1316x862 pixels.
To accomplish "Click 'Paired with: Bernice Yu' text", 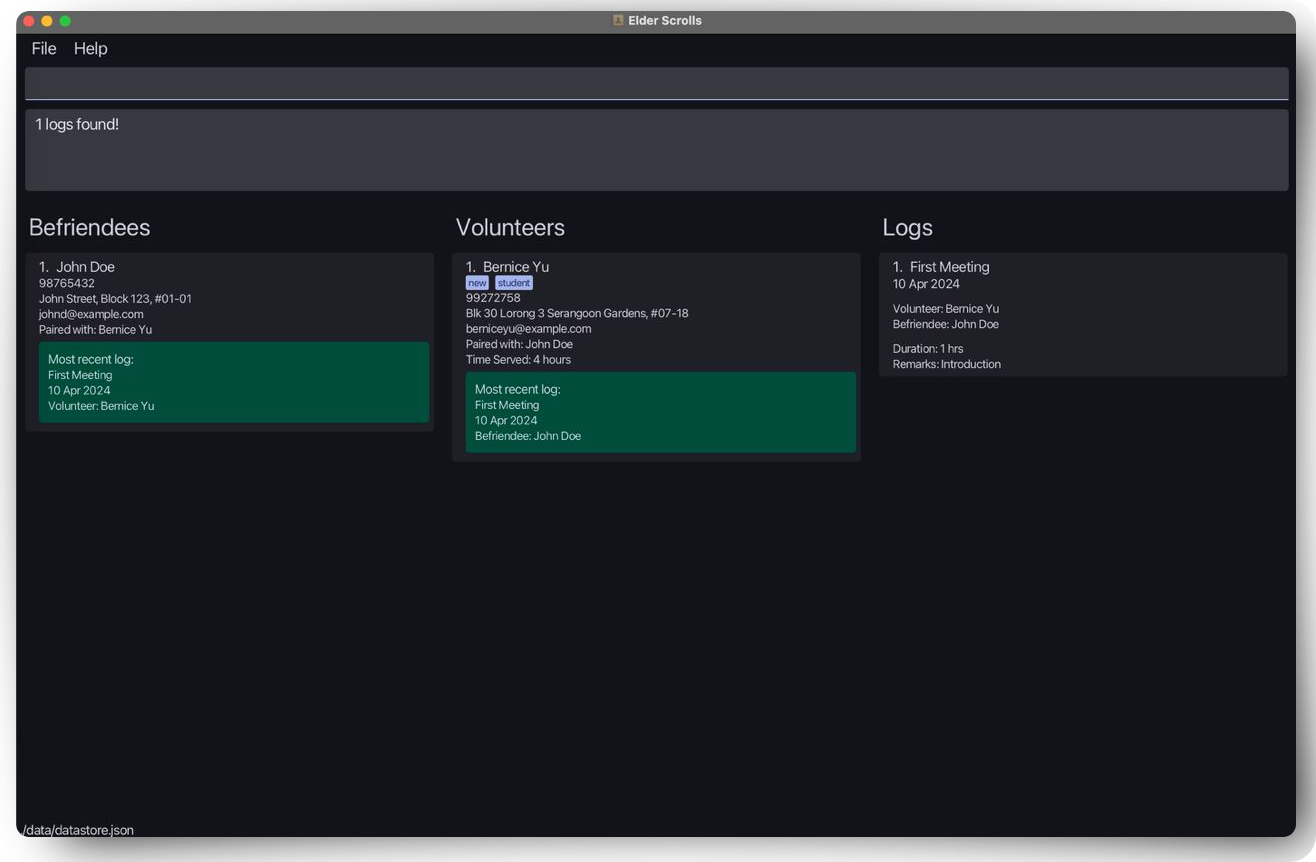I will [95, 330].
